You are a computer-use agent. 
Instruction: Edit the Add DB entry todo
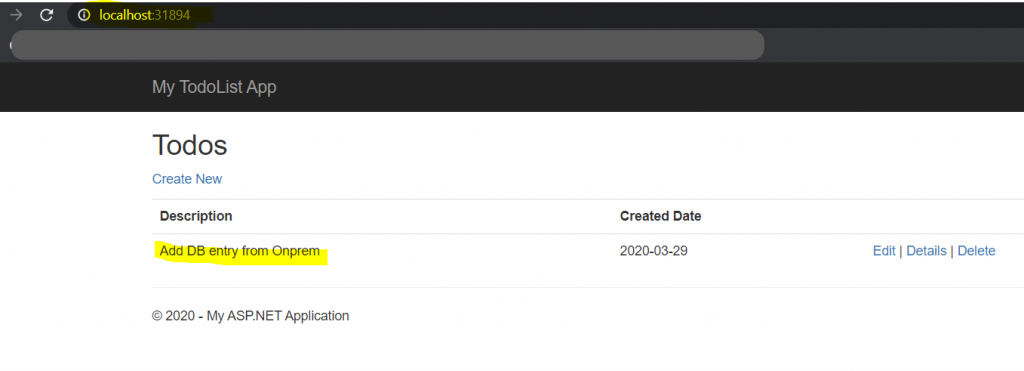tap(884, 251)
